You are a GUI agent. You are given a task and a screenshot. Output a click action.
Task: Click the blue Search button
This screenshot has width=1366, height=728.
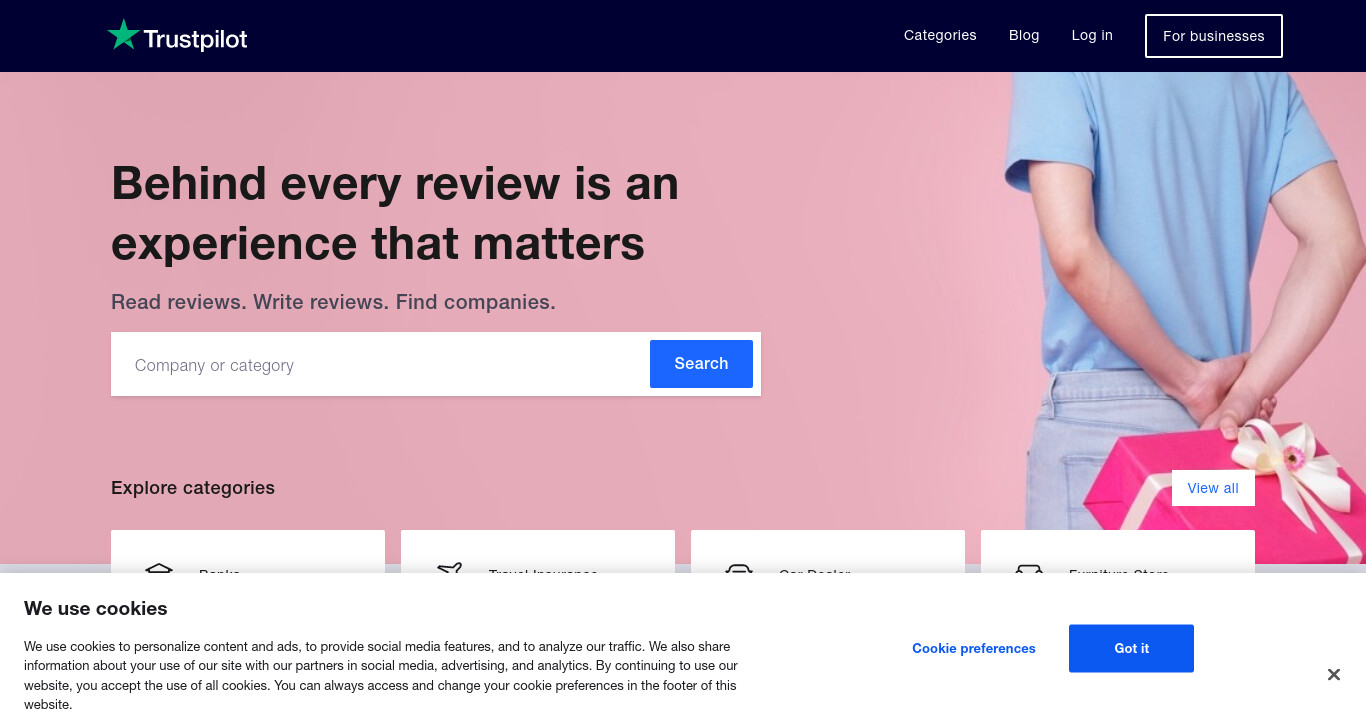tap(701, 364)
